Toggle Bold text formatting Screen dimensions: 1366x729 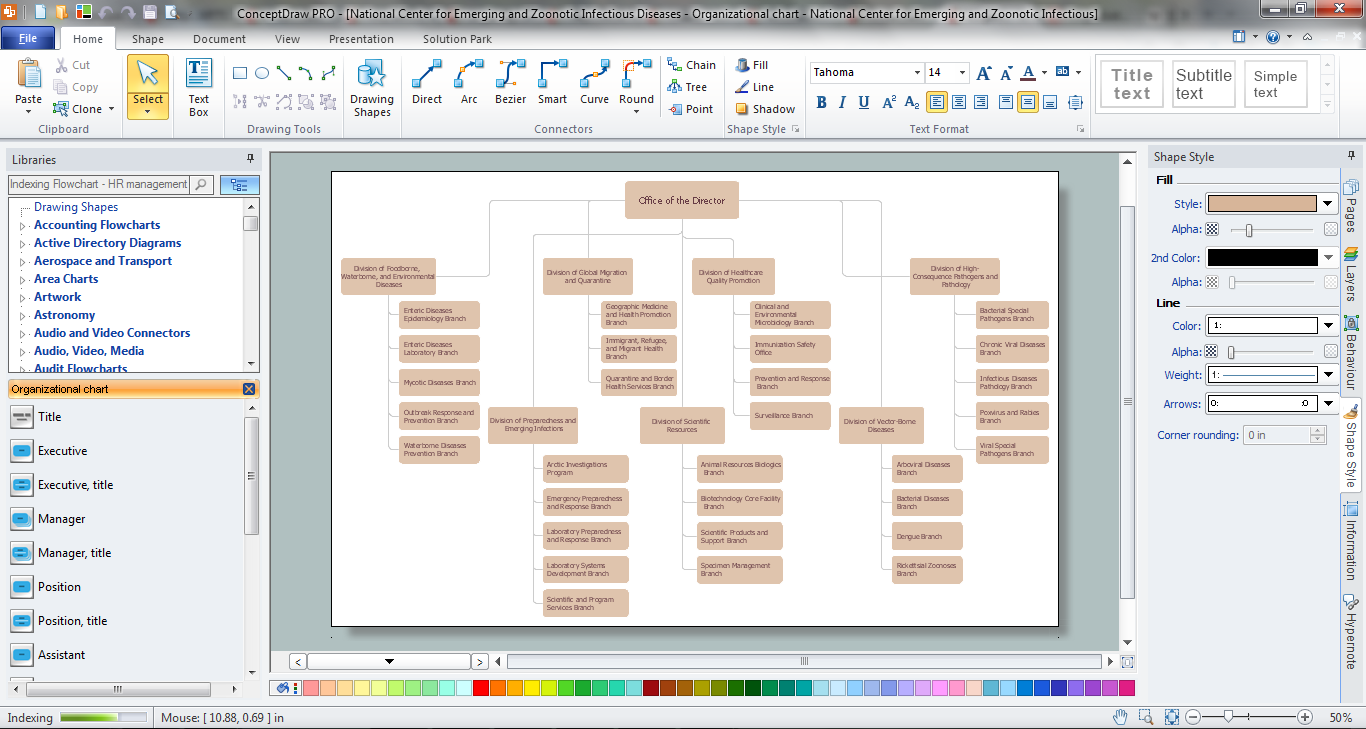click(821, 102)
